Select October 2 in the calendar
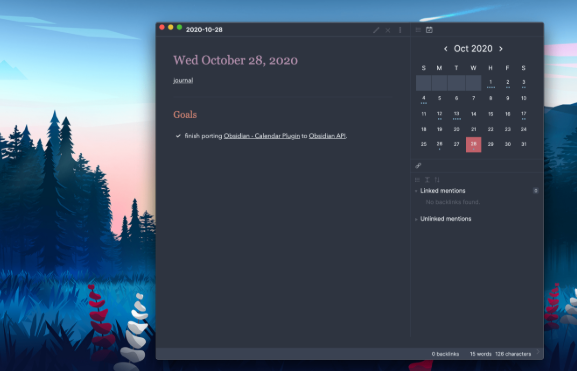Image resolution: width=577 pixels, height=371 pixels. pyautogui.click(x=507, y=83)
